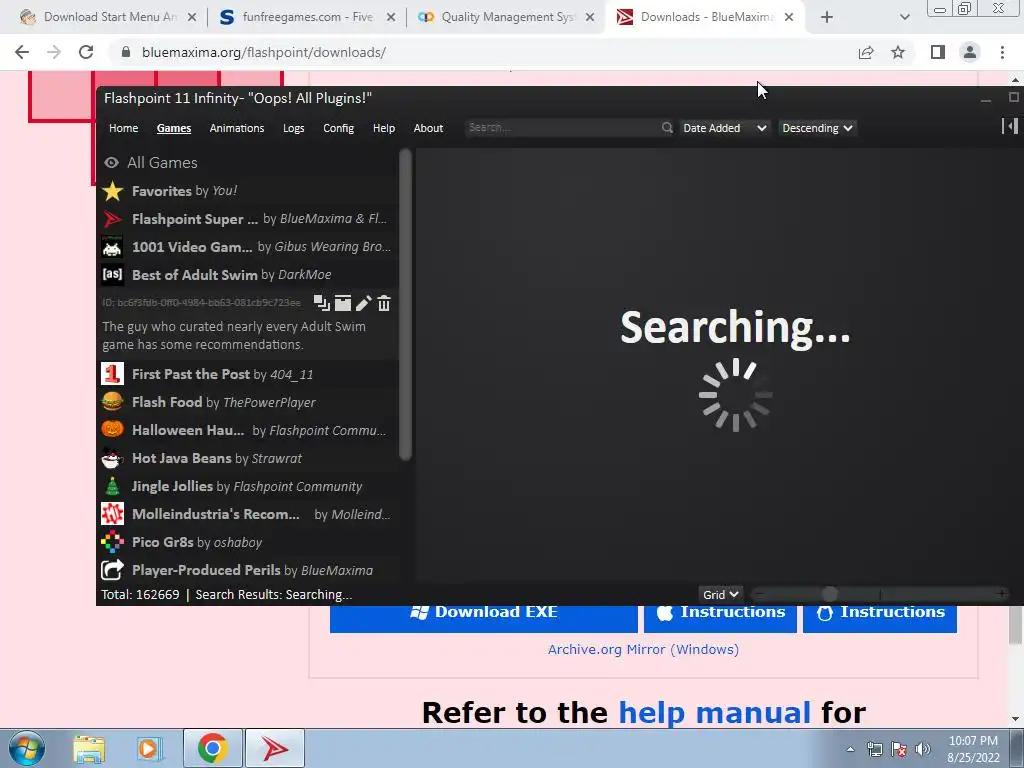Click the Player-Produced Perils share icon

click(x=112, y=570)
